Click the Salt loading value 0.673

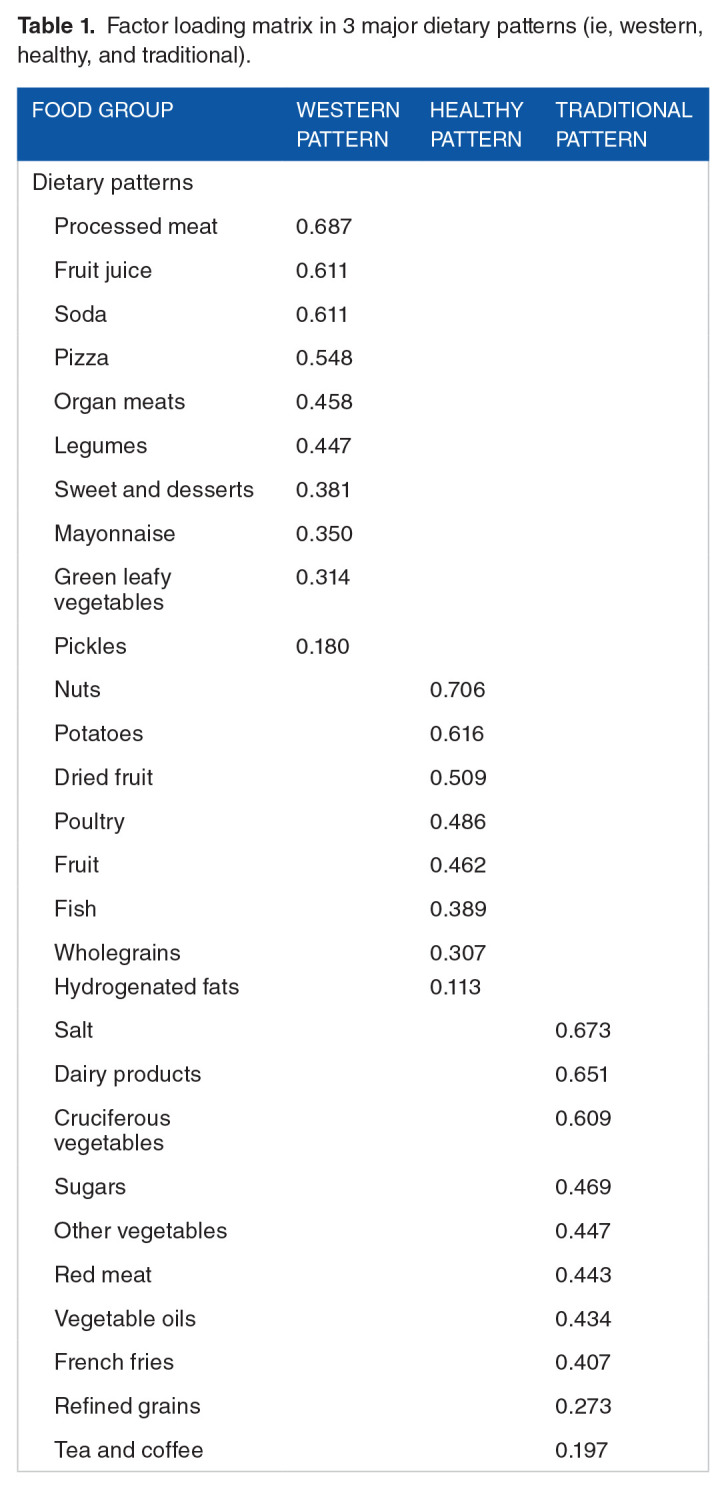click(x=583, y=1030)
